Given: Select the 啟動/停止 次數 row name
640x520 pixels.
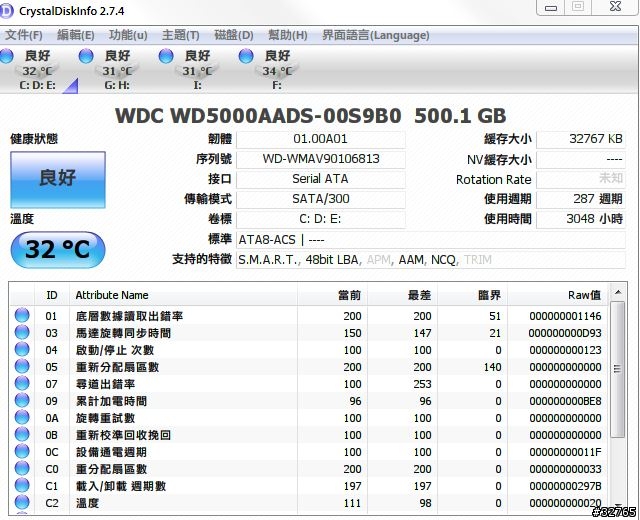Looking at the screenshot, I should click(115, 350).
